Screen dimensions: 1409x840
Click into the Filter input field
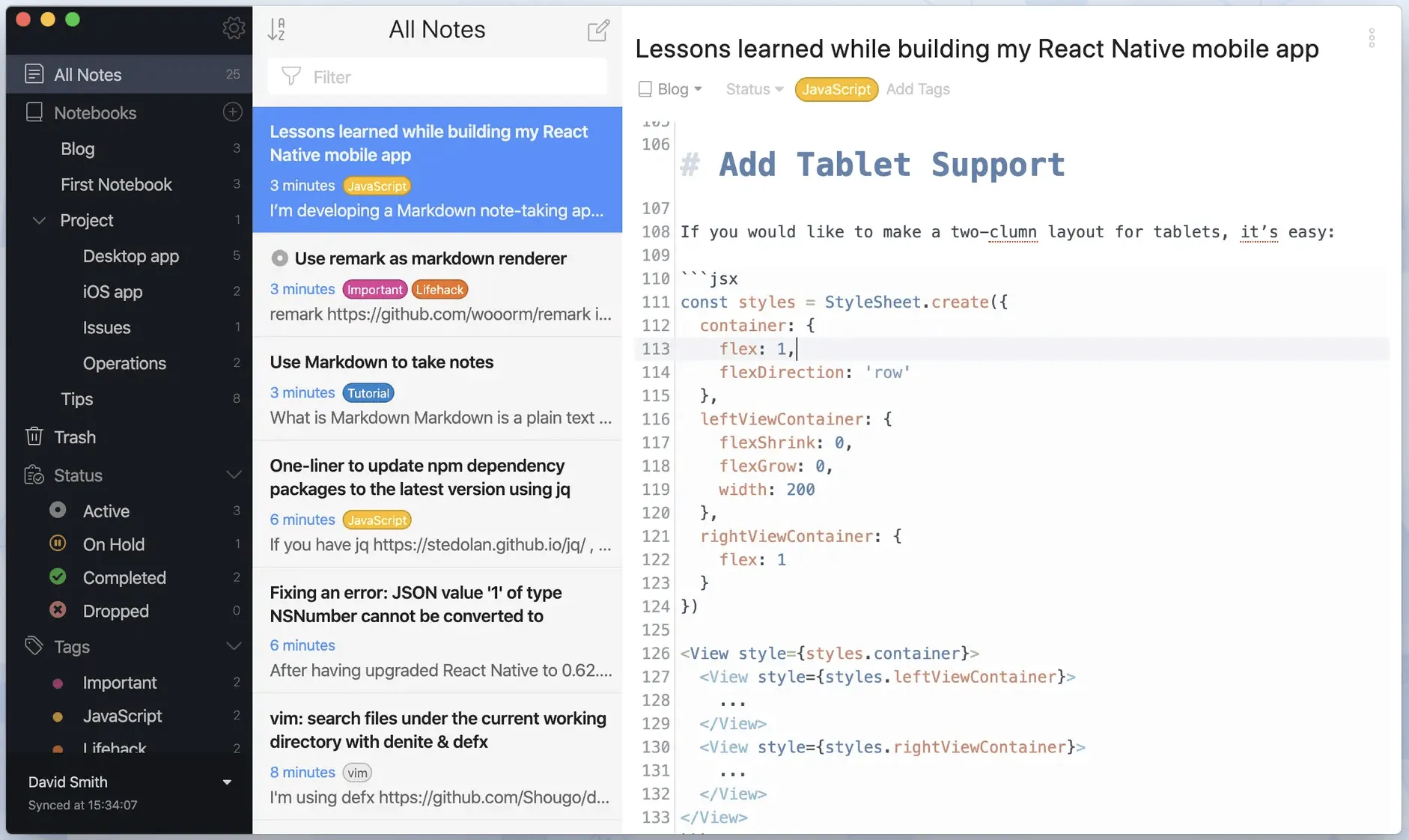tap(437, 76)
